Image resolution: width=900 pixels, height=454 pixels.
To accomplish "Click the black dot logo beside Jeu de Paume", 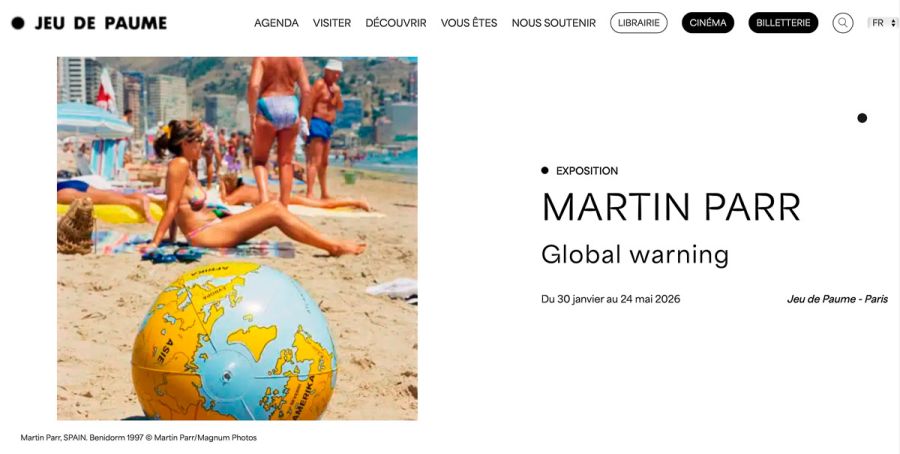I will (x=18, y=23).
